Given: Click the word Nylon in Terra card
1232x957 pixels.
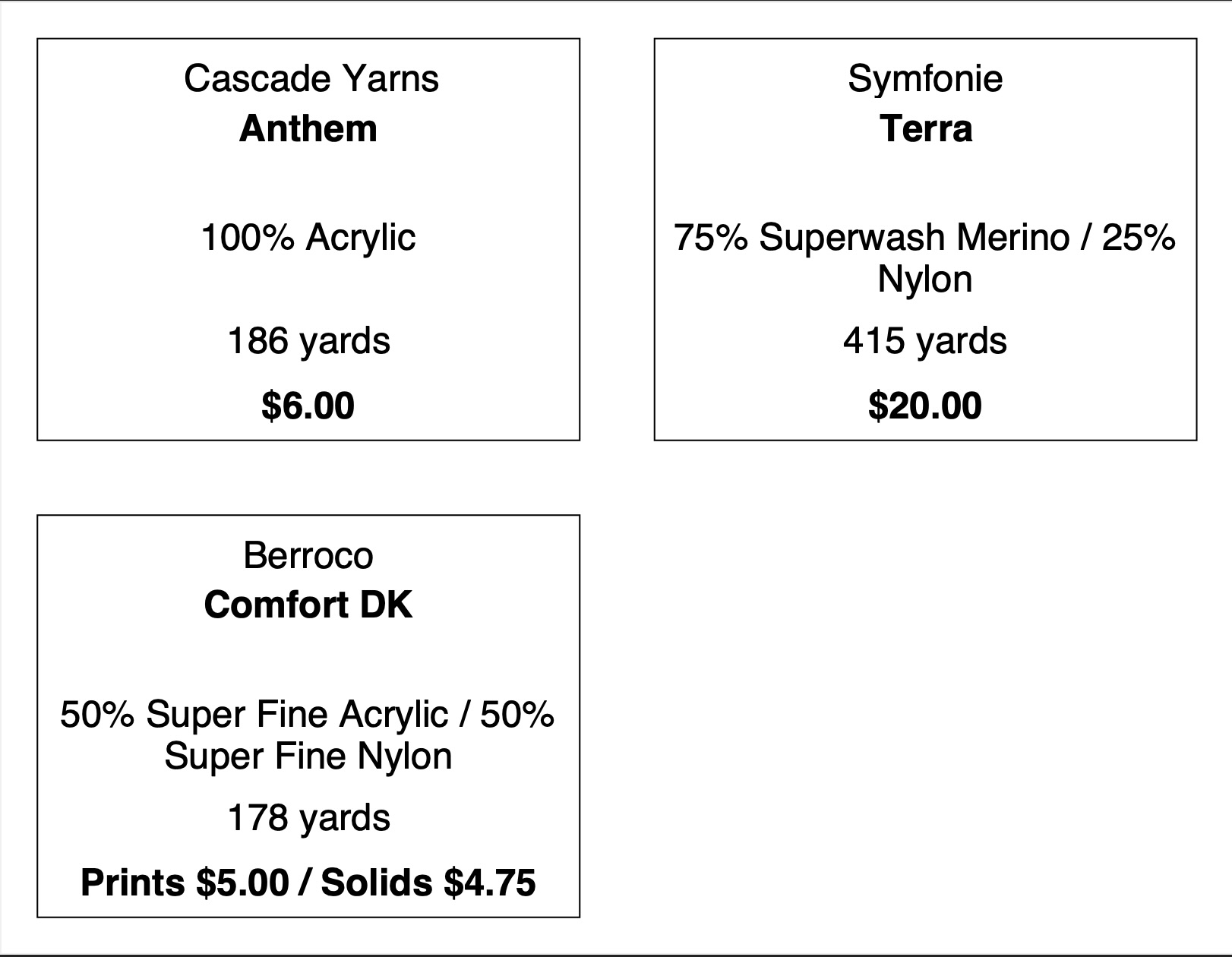Looking at the screenshot, I should tap(925, 279).
